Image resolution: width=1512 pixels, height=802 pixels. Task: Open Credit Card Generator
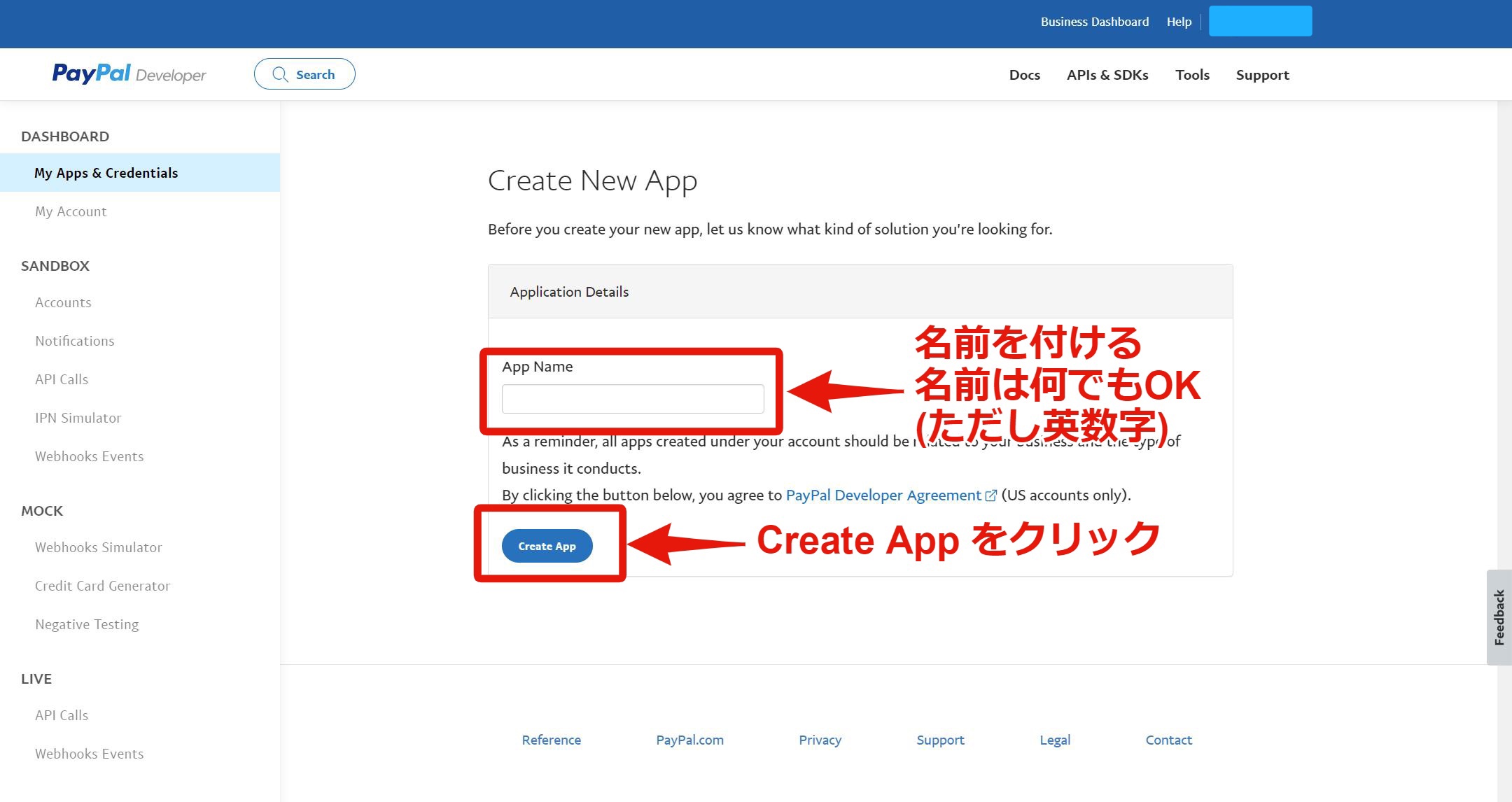click(x=103, y=586)
